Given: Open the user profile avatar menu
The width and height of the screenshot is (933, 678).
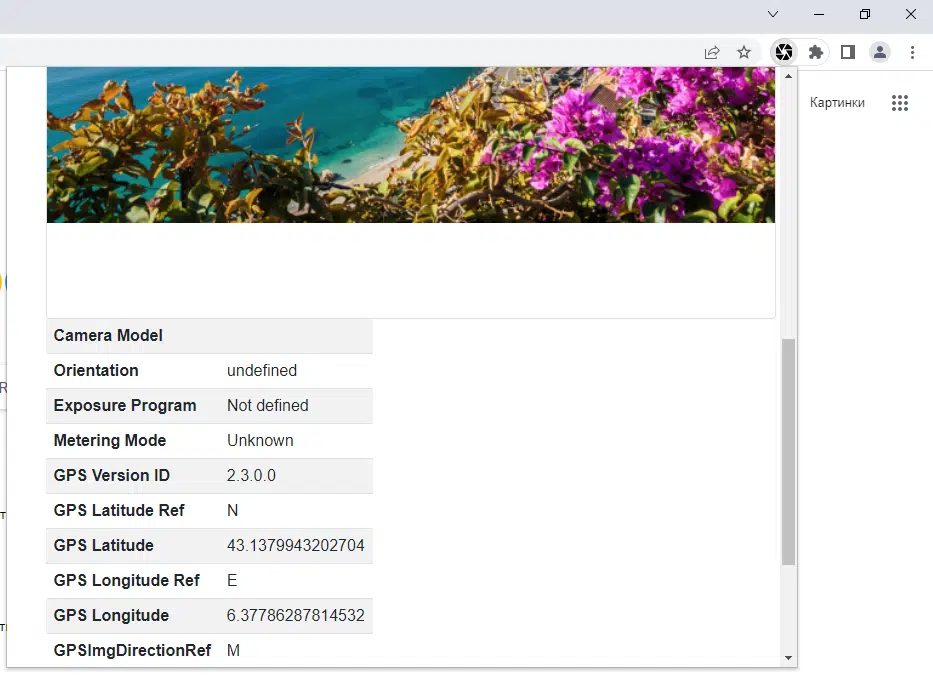Looking at the screenshot, I should click(x=879, y=52).
